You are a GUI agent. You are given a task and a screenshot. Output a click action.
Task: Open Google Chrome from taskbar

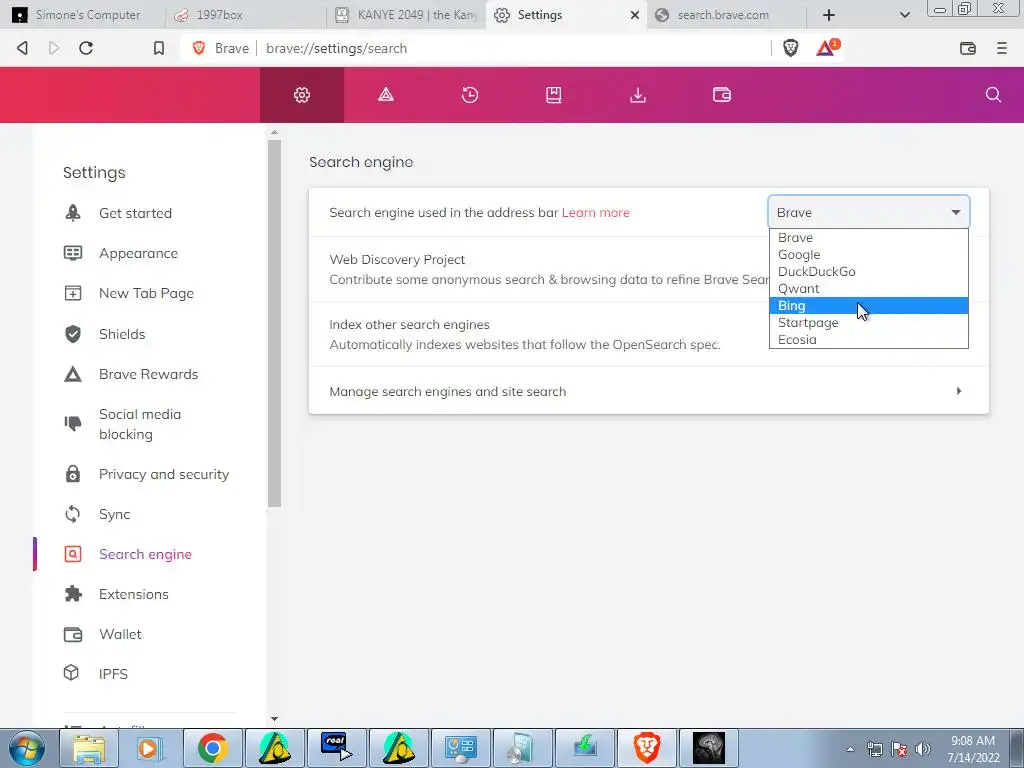point(212,748)
